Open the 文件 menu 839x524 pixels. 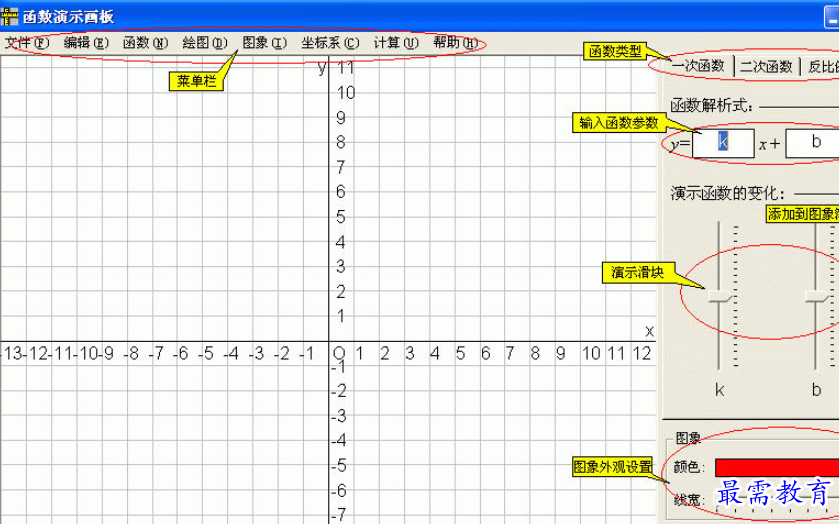click(x=26, y=43)
